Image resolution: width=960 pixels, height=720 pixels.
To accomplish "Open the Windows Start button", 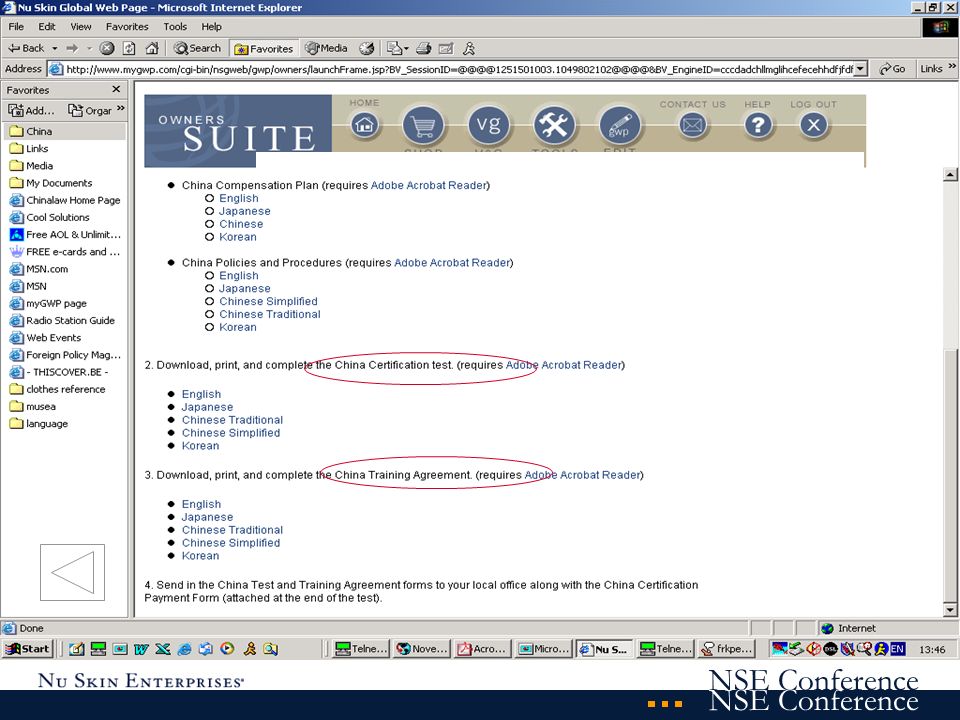I will click(x=28, y=648).
